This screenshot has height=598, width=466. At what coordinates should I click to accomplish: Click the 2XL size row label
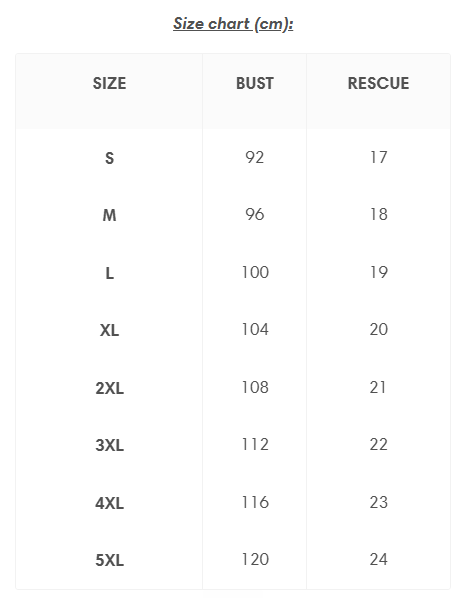click(x=109, y=388)
